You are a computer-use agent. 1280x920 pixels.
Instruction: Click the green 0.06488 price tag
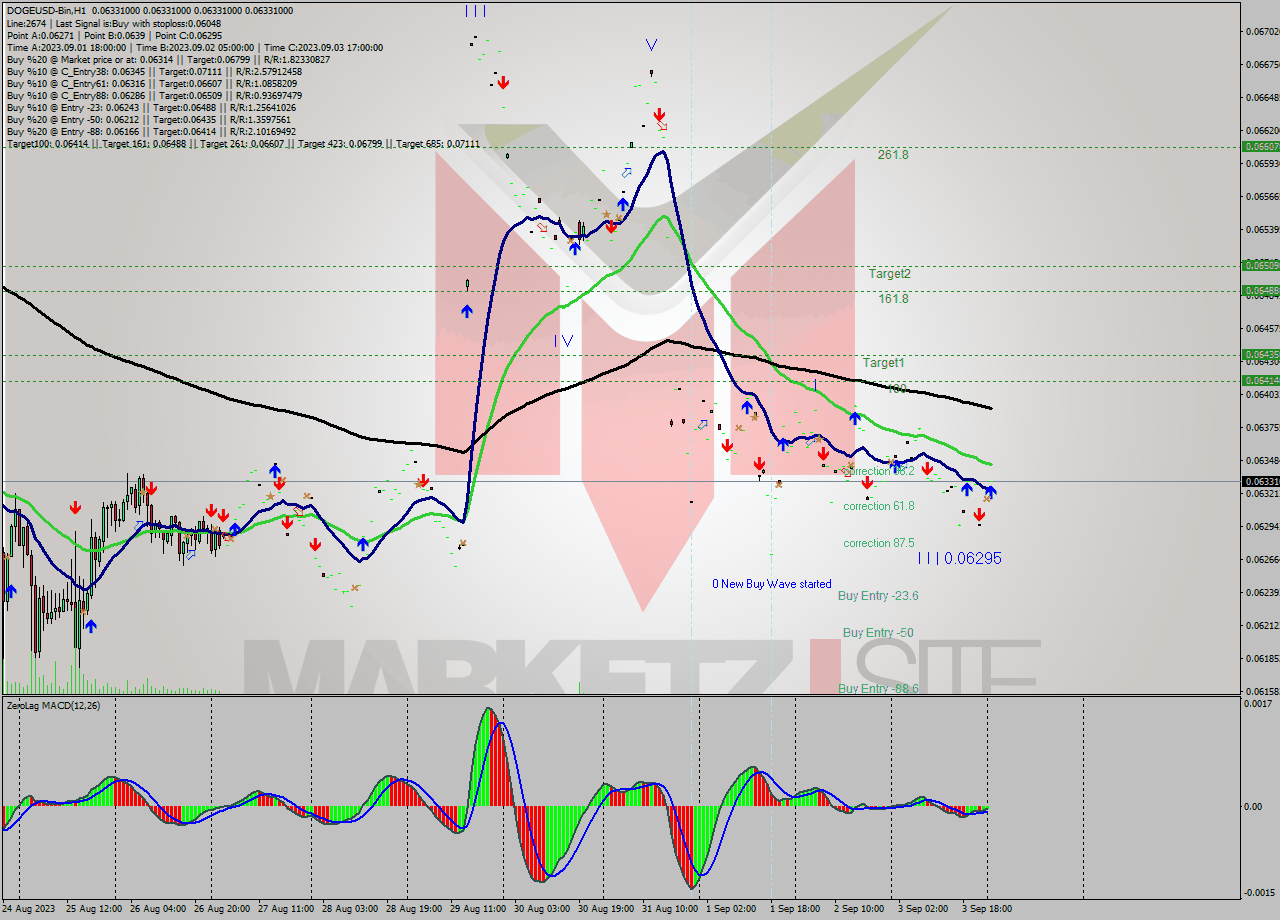pos(1260,290)
